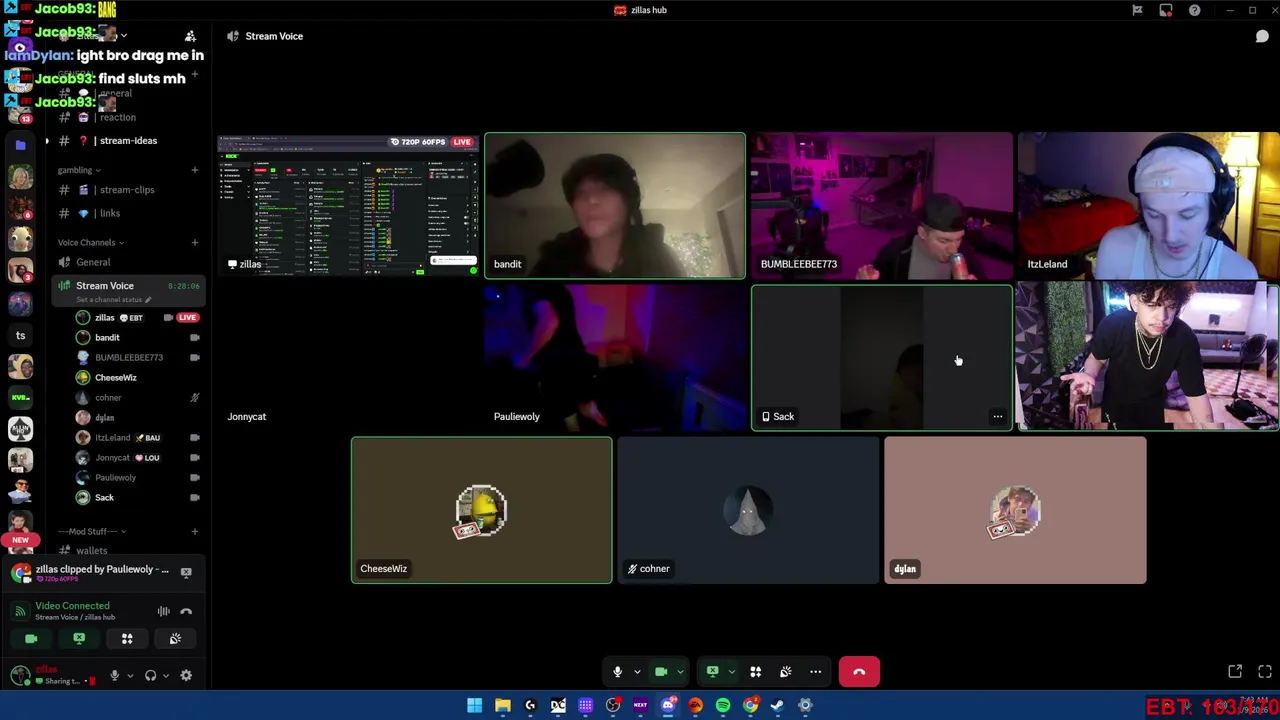Open File Explorer from taskbar
The width and height of the screenshot is (1280, 720).
point(503,706)
